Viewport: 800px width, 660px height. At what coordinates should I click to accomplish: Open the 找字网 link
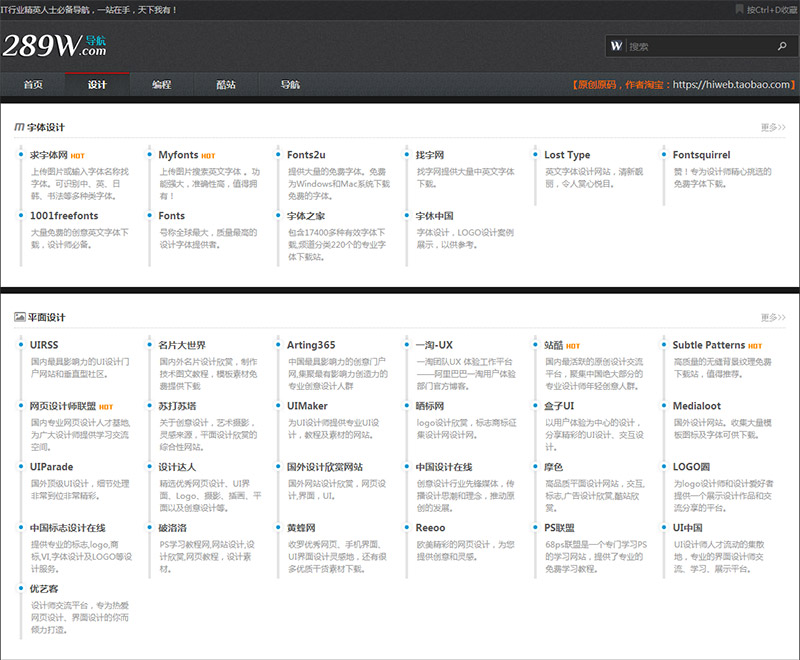430,155
